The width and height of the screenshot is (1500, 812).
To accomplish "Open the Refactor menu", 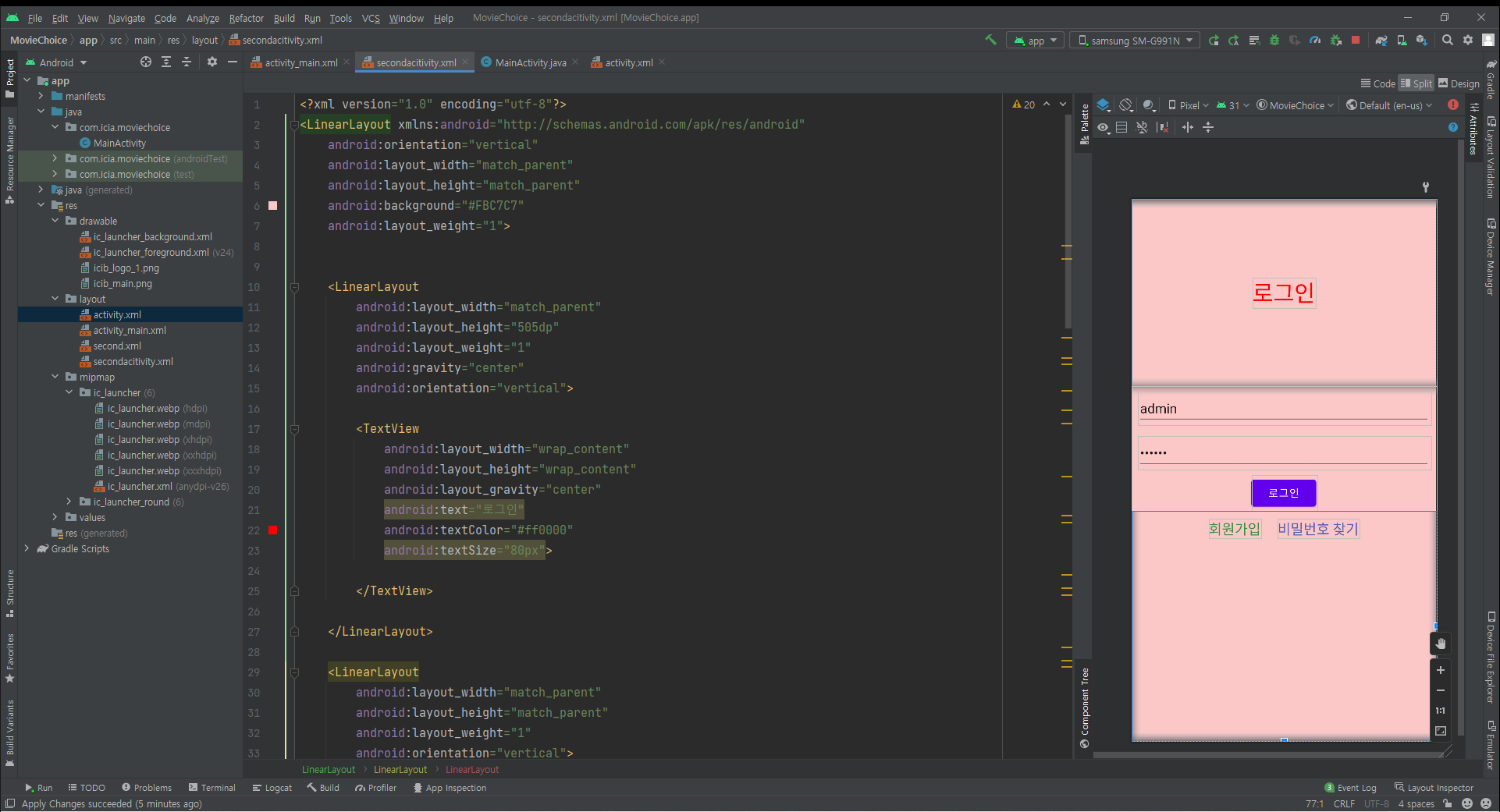I will [246, 18].
